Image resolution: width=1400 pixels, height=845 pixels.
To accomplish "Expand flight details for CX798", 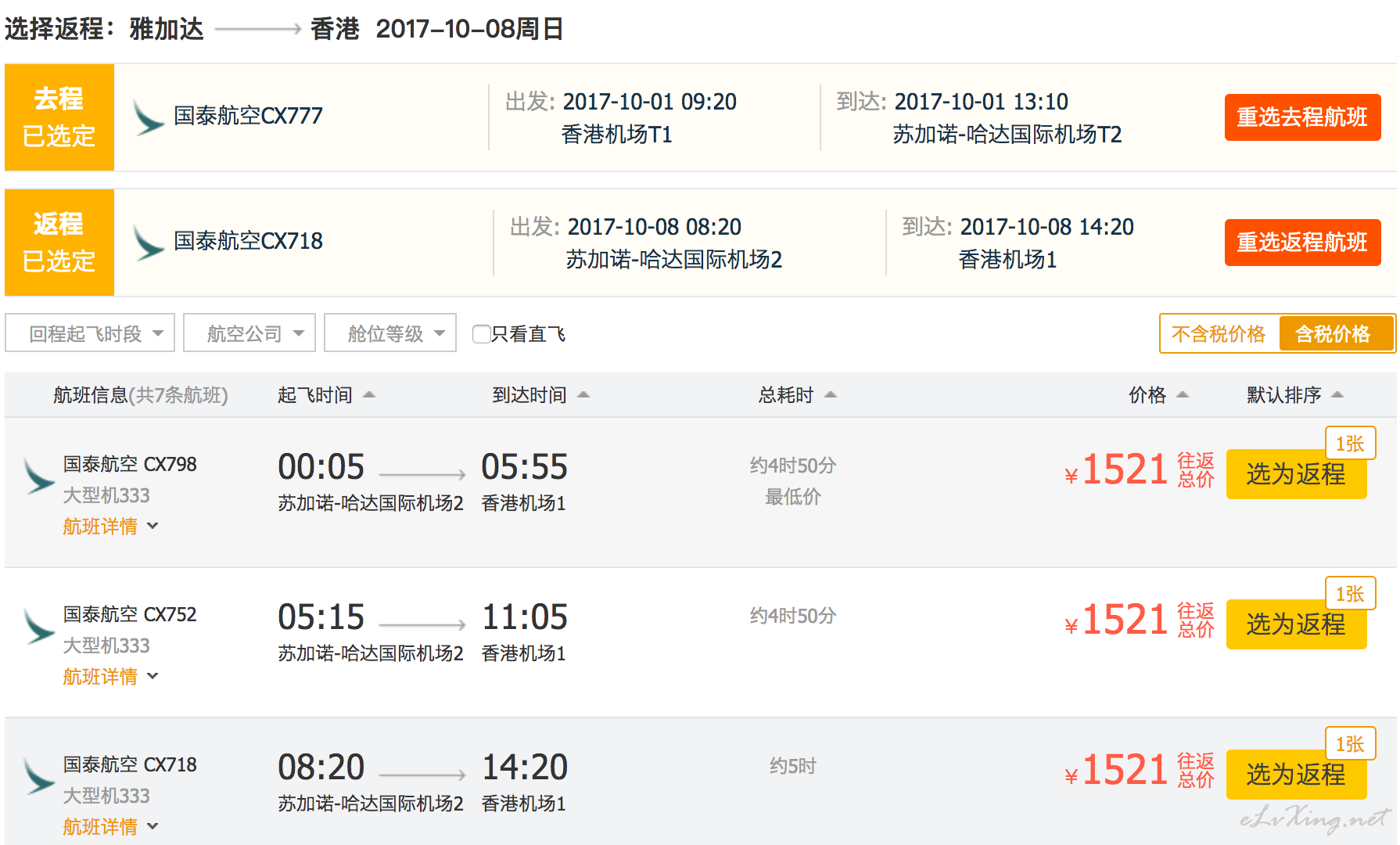I will pos(109,527).
